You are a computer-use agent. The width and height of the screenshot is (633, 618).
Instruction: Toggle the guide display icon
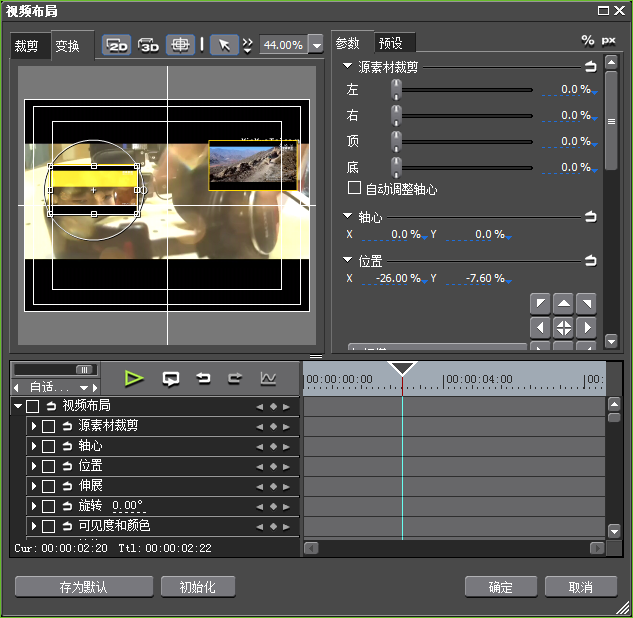point(180,45)
